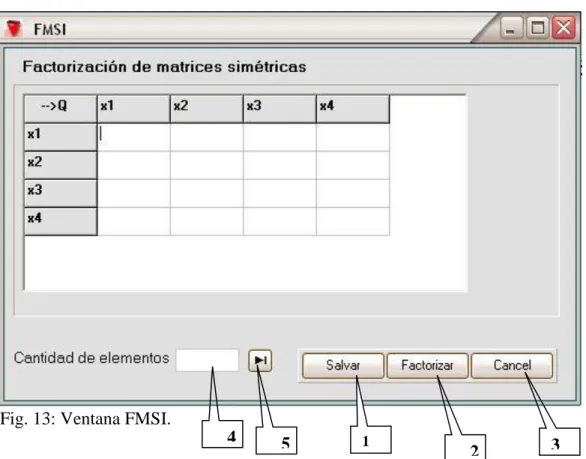Select cell at row x1, column x4
Viewport: 586px width, 459px height.
click(353, 137)
